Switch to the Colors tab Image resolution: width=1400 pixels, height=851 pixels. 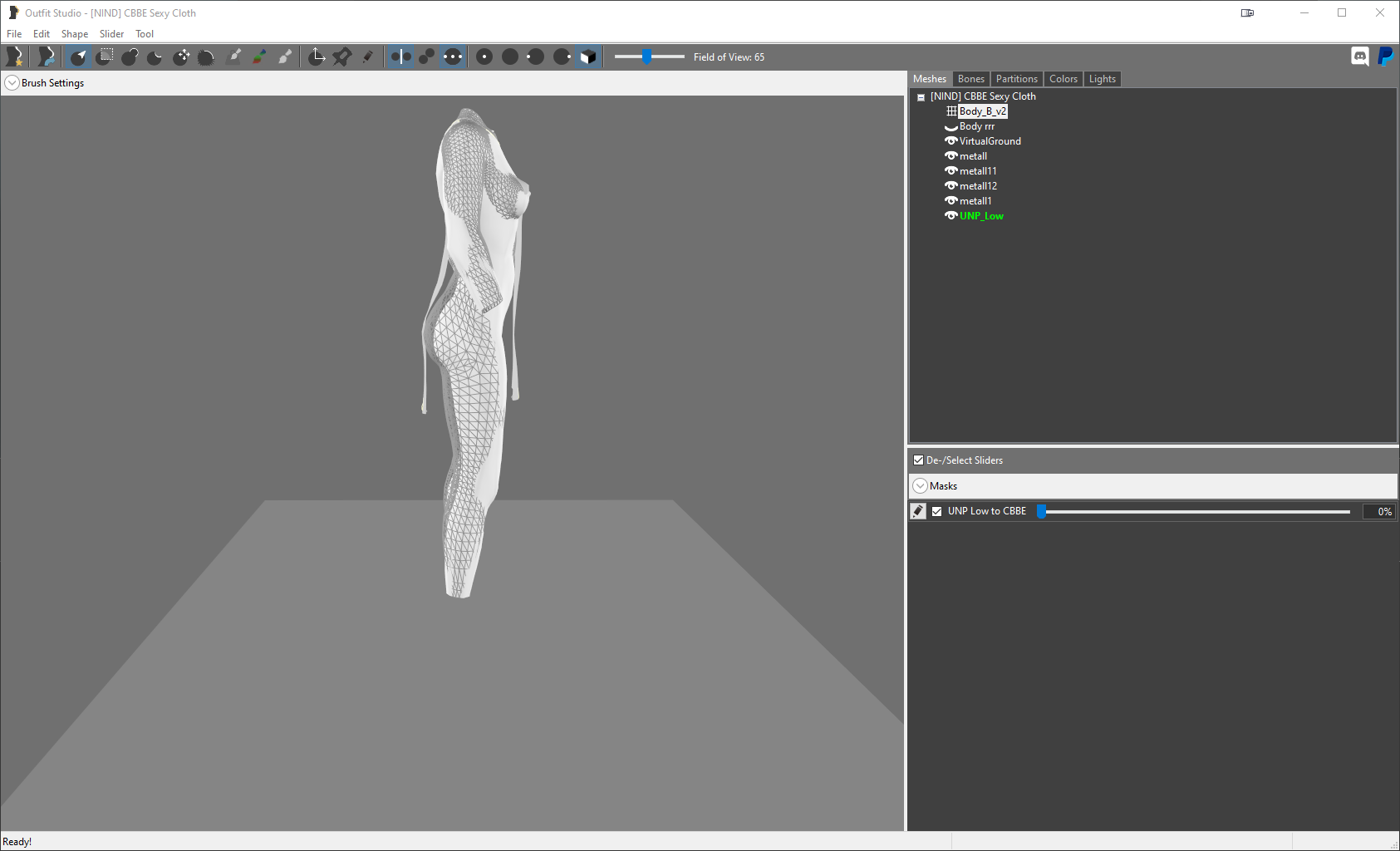1063,79
